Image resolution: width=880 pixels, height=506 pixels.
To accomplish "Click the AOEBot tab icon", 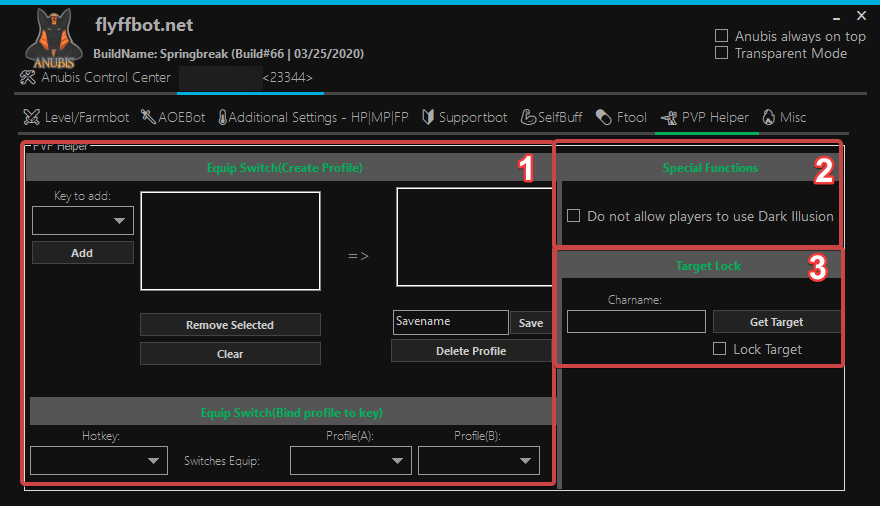I will coord(148,117).
